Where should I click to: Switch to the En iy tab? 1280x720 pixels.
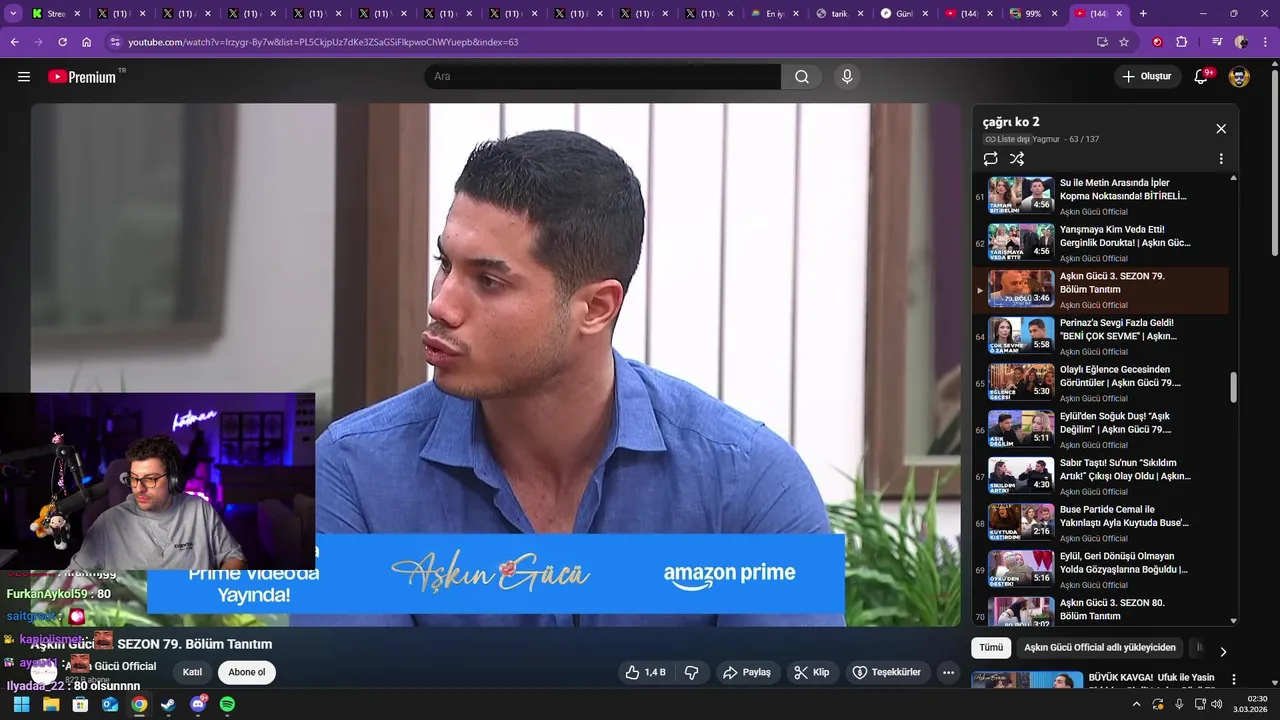click(775, 14)
